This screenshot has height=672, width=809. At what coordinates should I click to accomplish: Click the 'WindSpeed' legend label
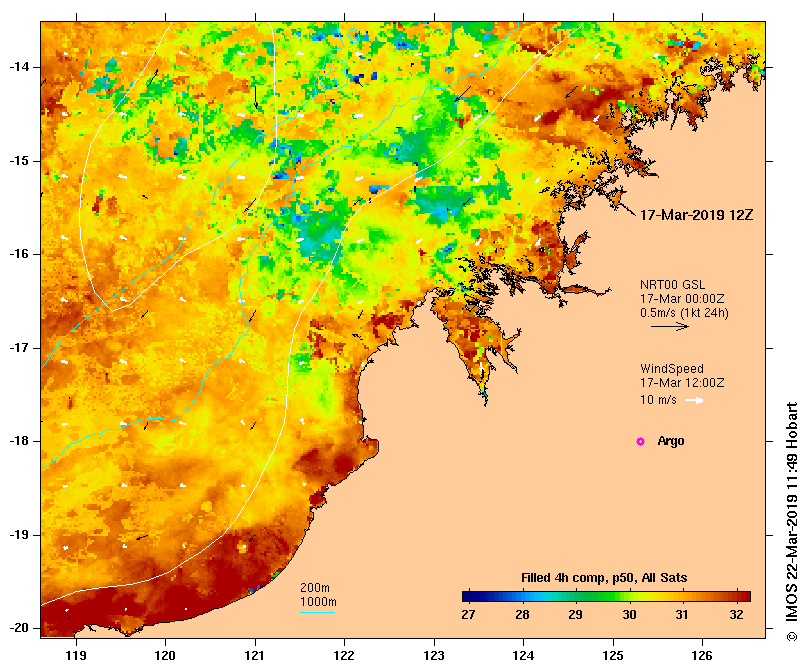coord(672,369)
